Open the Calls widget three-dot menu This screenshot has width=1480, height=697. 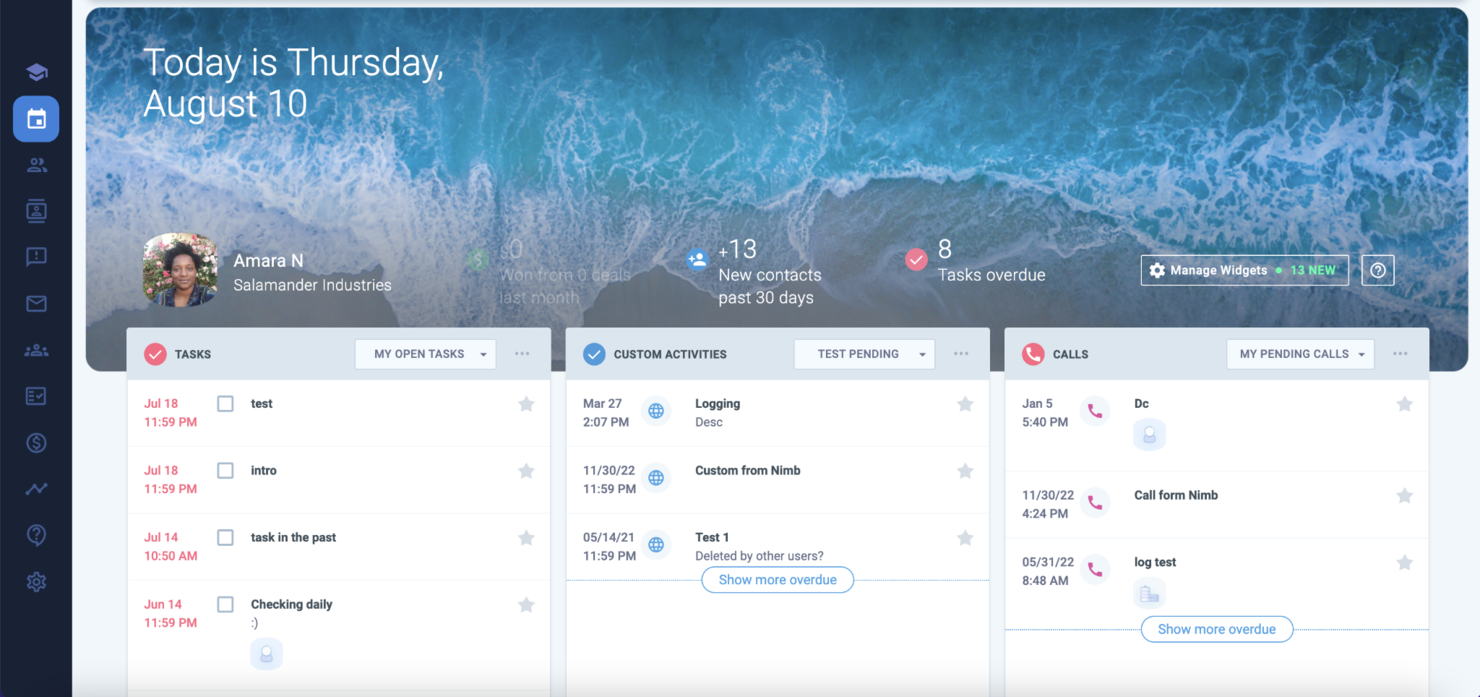(x=1400, y=353)
